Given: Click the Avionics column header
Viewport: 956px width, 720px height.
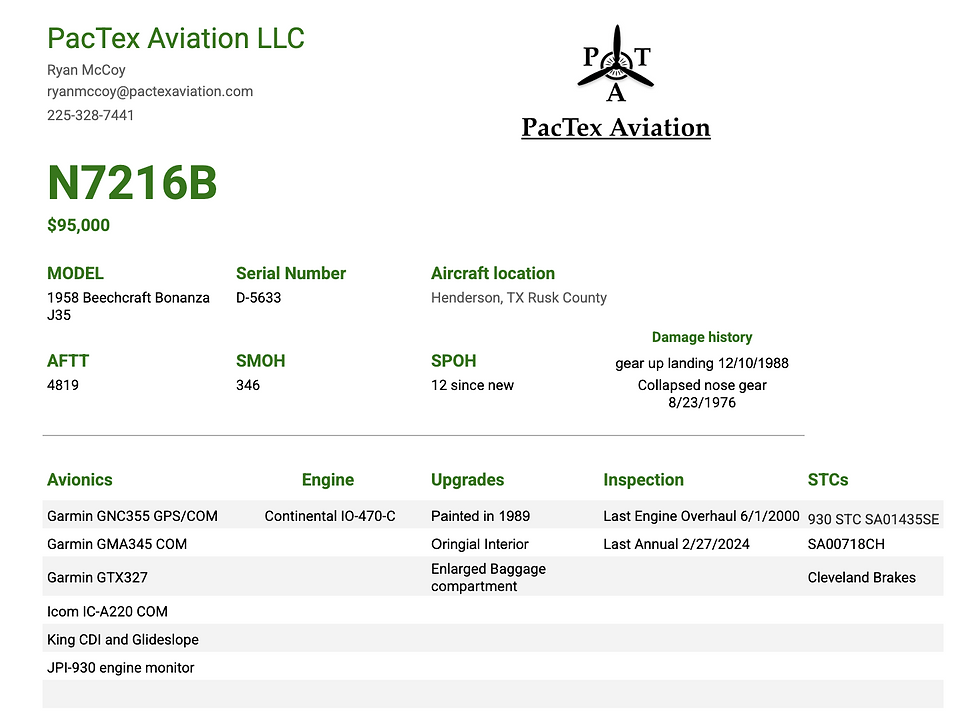Looking at the screenshot, I should pyautogui.click(x=80, y=480).
